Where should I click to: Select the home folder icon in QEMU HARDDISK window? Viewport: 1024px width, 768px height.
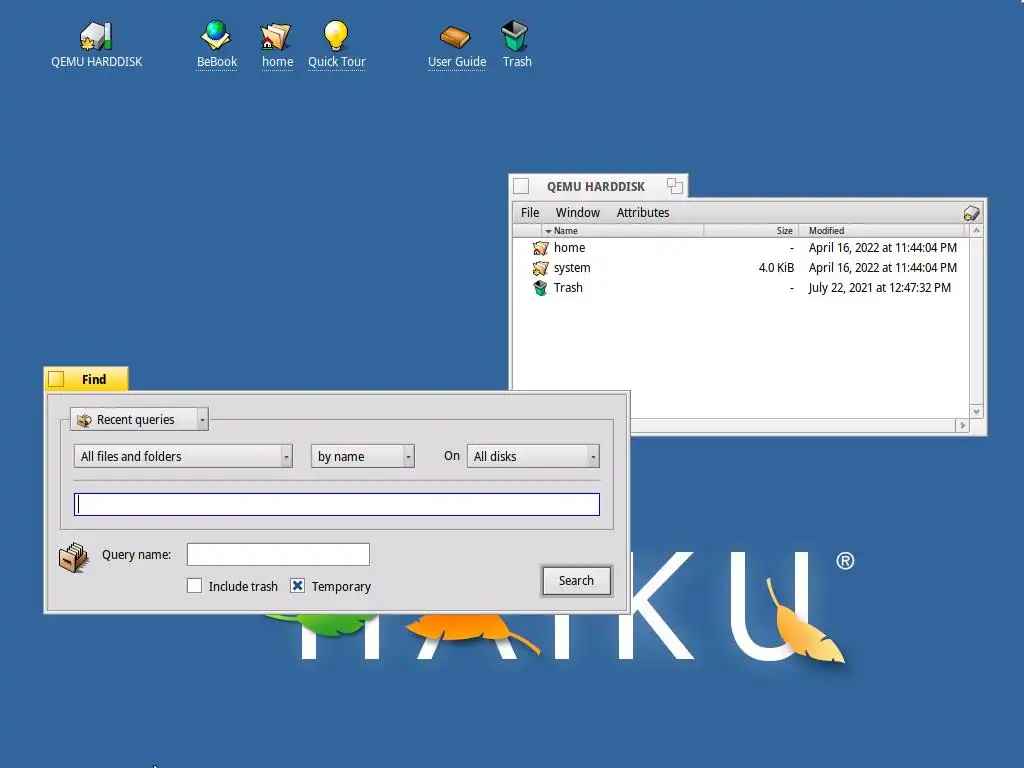541,248
